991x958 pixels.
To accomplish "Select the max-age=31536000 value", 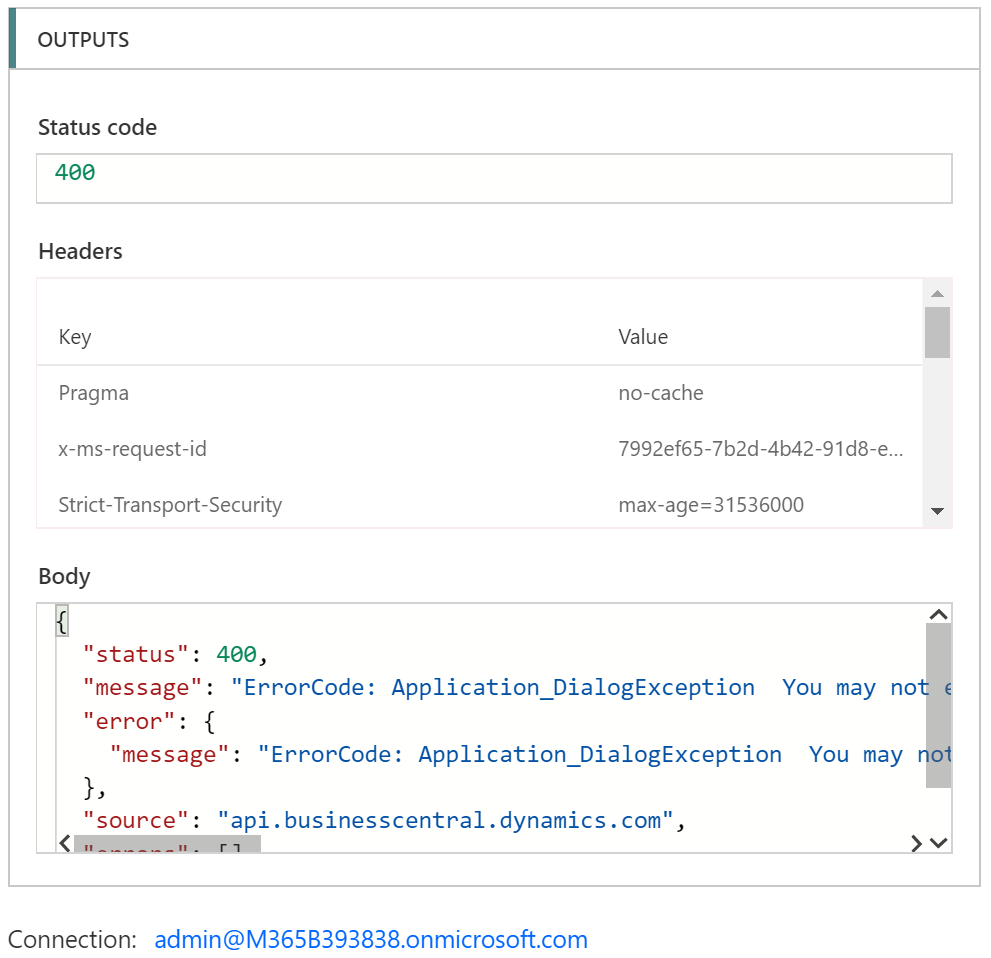I will 711,505.
